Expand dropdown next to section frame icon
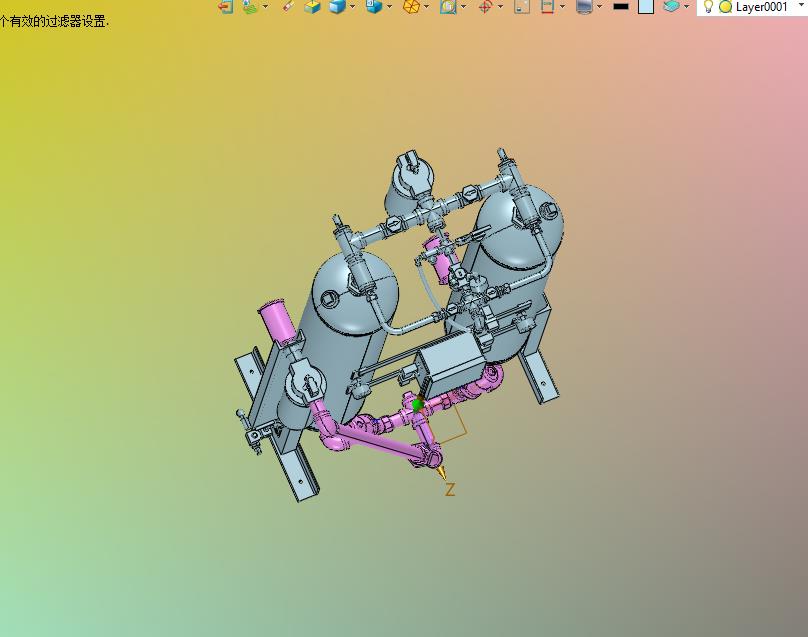 tap(562, 6)
